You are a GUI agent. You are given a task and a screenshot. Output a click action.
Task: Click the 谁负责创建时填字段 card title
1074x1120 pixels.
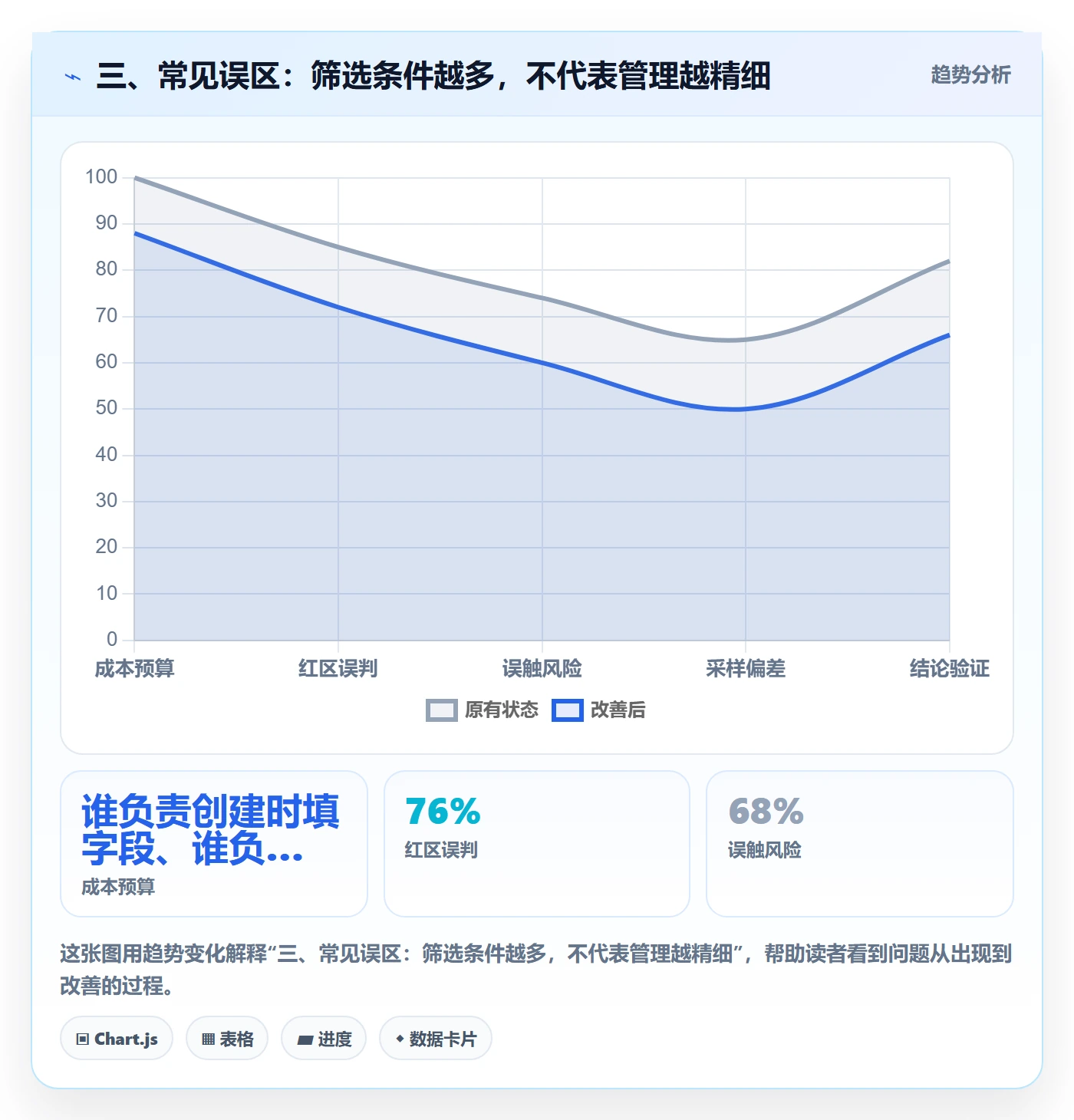point(210,830)
